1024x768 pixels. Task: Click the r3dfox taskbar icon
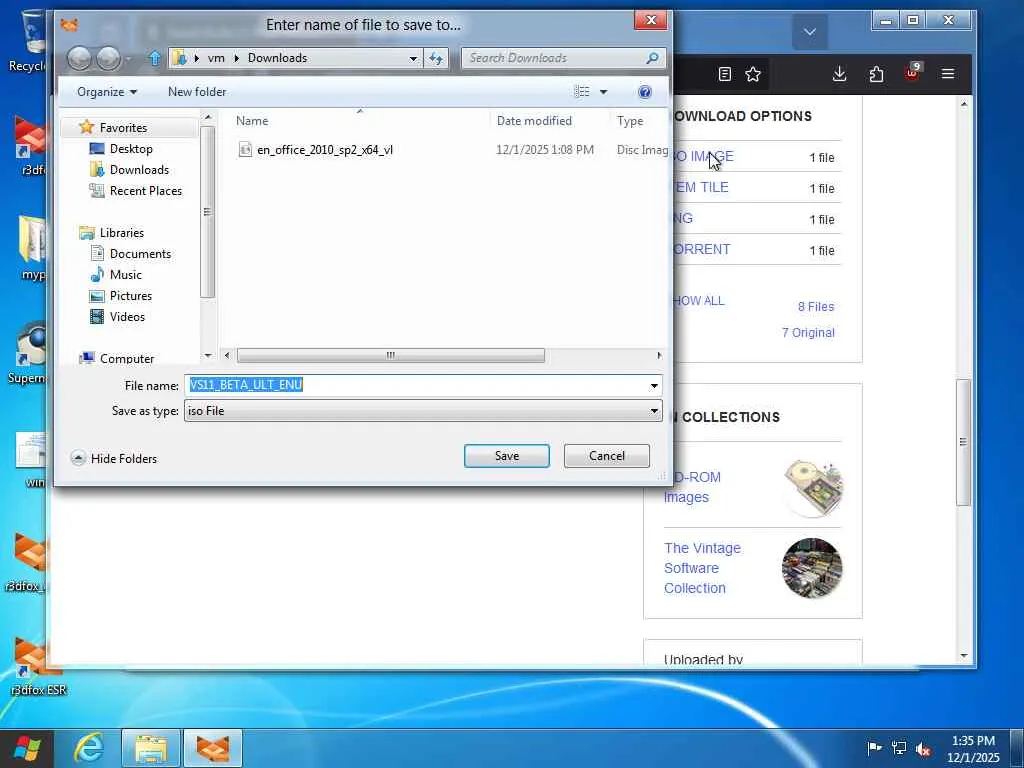213,748
